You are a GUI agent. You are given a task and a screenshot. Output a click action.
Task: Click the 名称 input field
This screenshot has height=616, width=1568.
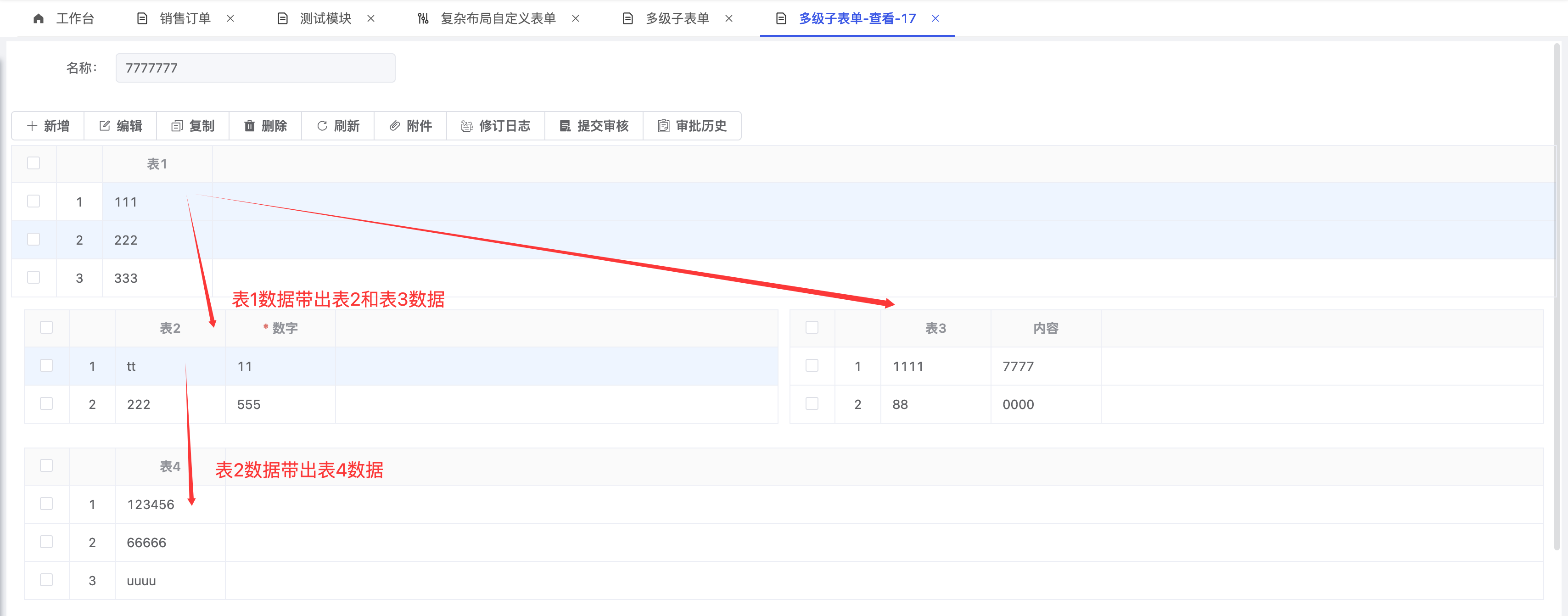(255, 68)
